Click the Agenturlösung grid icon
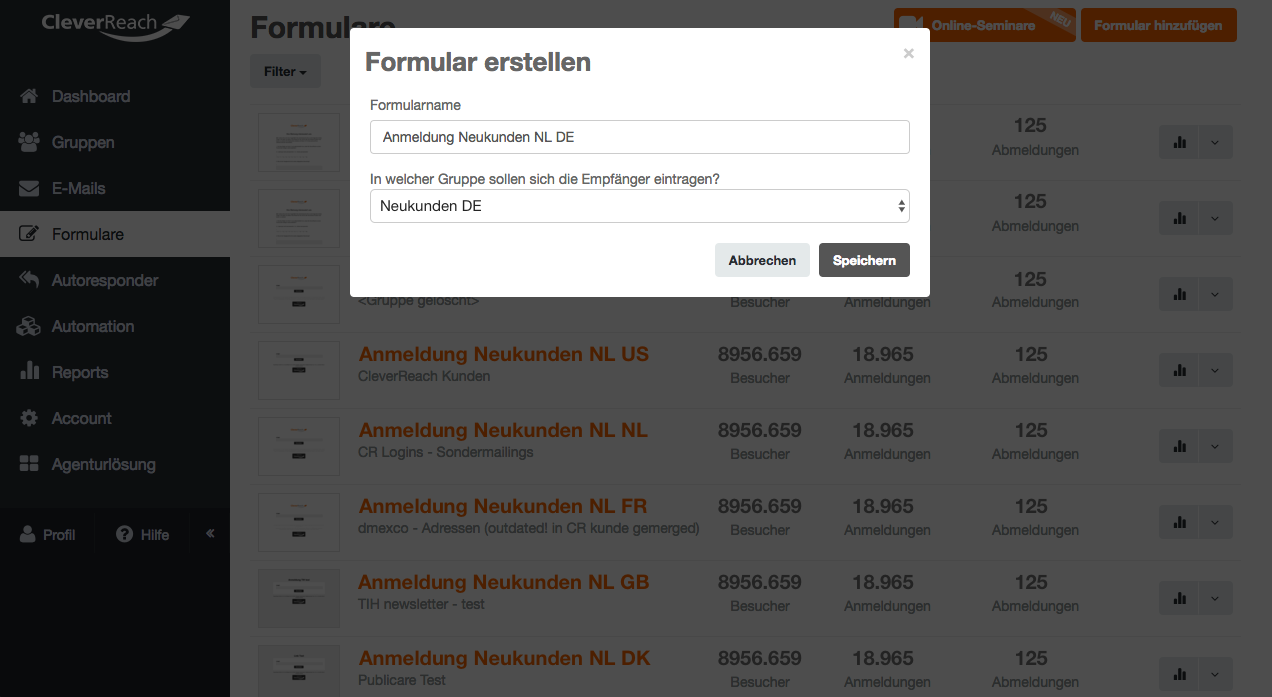 pos(29,464)
